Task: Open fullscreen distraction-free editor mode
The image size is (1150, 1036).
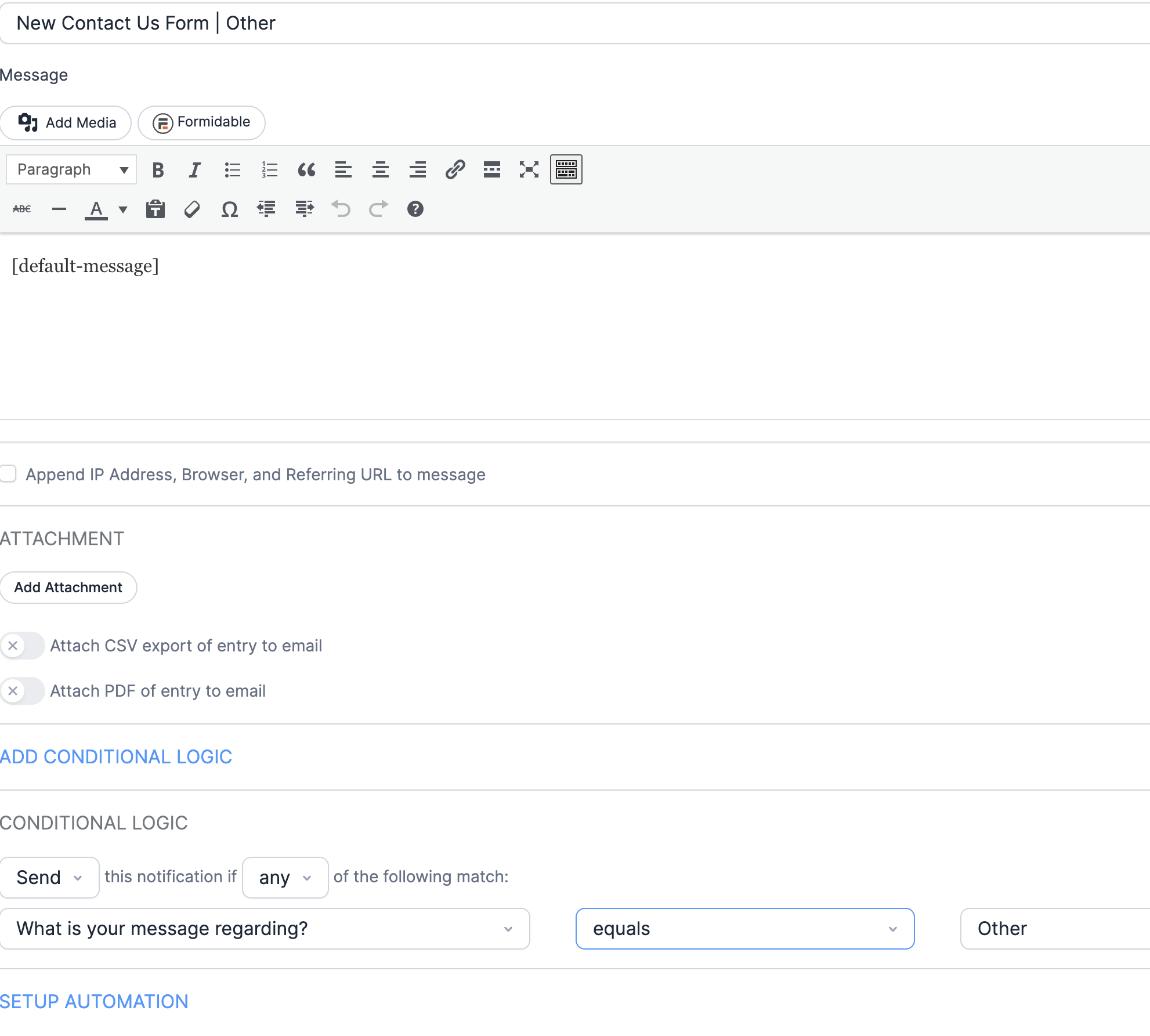Action: pos(529,170)
